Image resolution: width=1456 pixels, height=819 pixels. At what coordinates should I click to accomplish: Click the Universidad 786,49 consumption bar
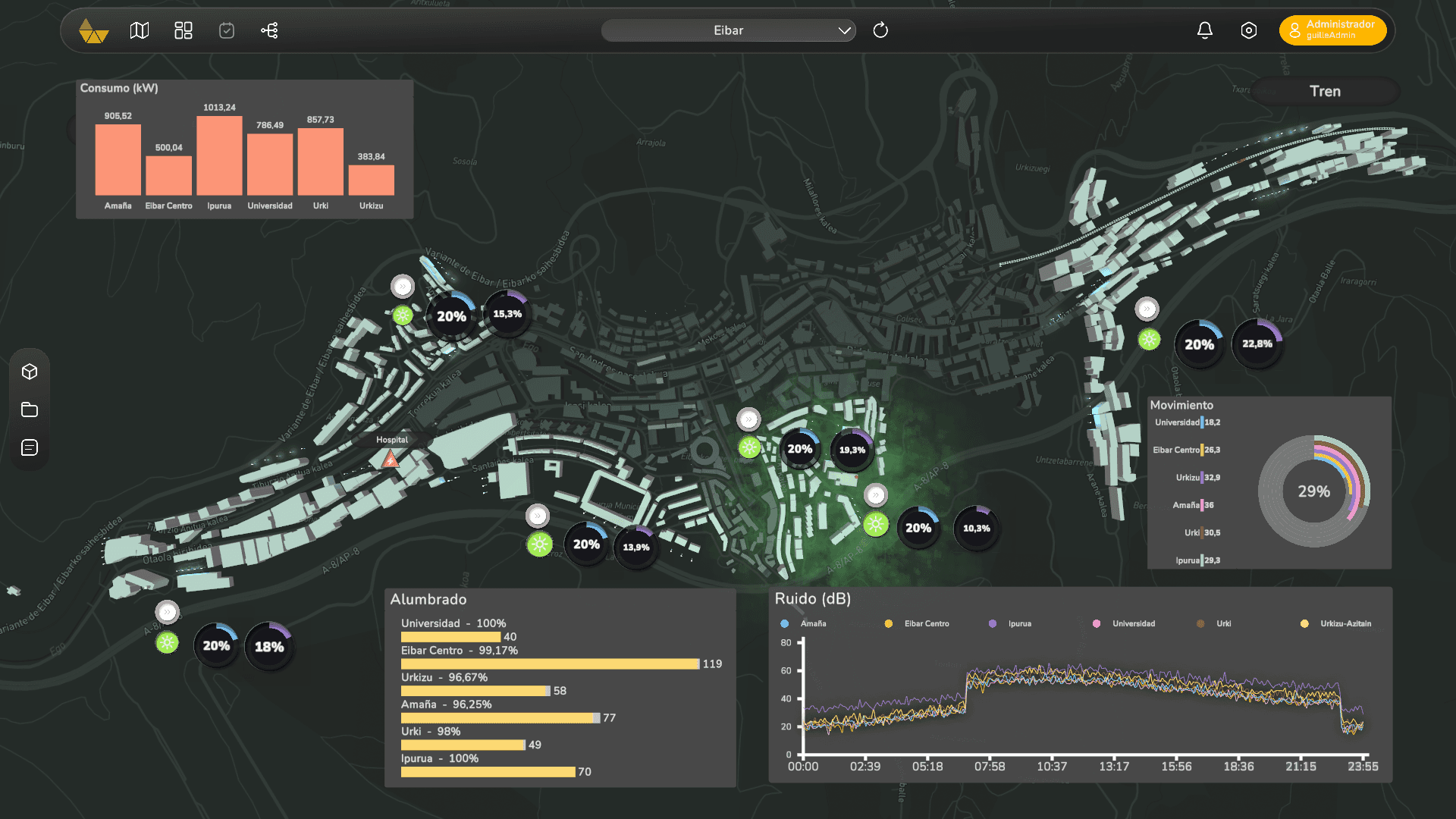pyautogui.click(x=270, y=165)
